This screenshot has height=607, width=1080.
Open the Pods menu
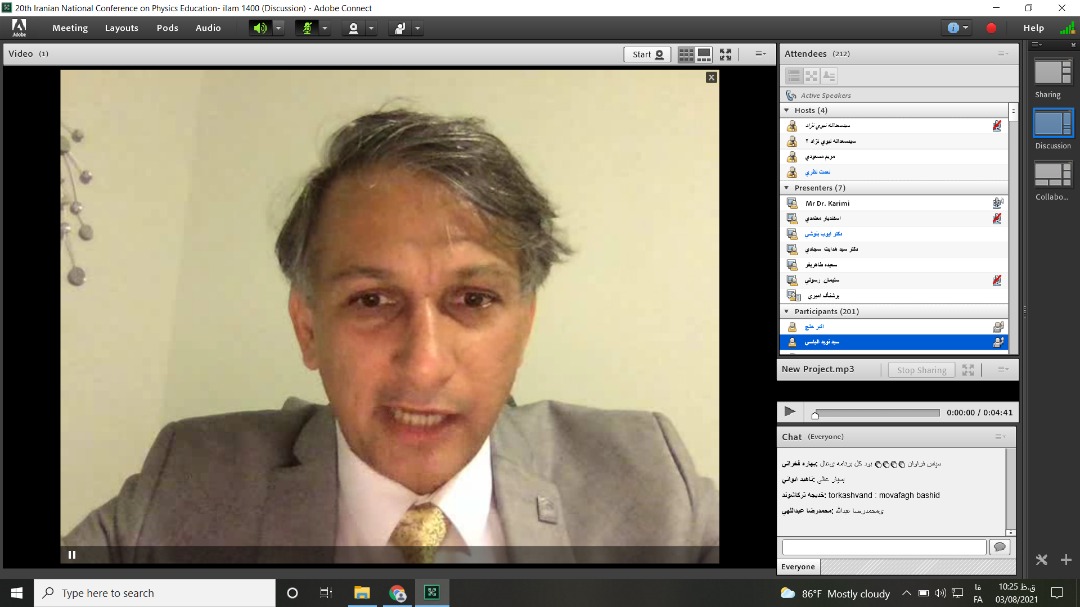coord(167,28)
